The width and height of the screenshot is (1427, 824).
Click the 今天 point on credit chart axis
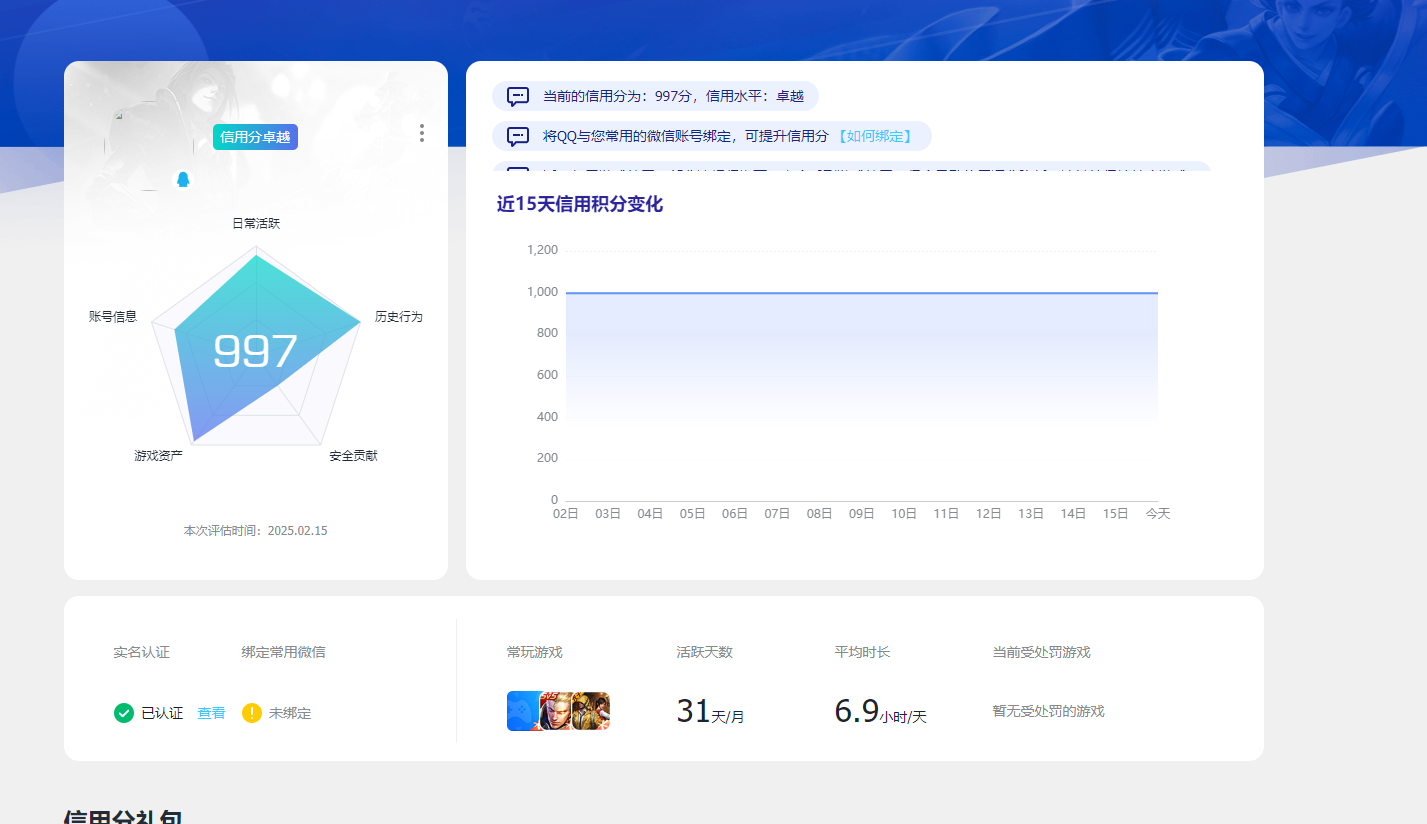pos(1158,513)
